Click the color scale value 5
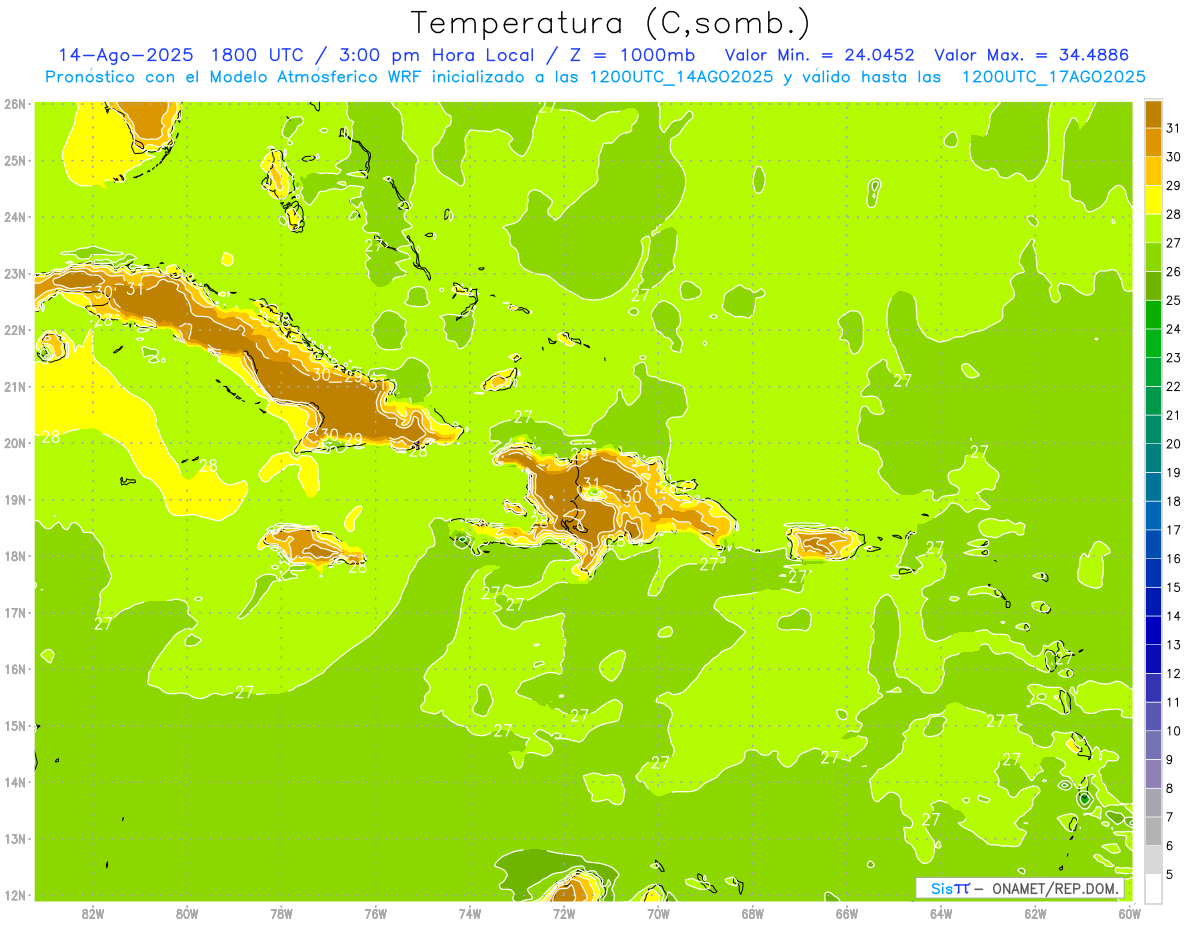This screenshot has width=1200, height=927. point(1170,875)
